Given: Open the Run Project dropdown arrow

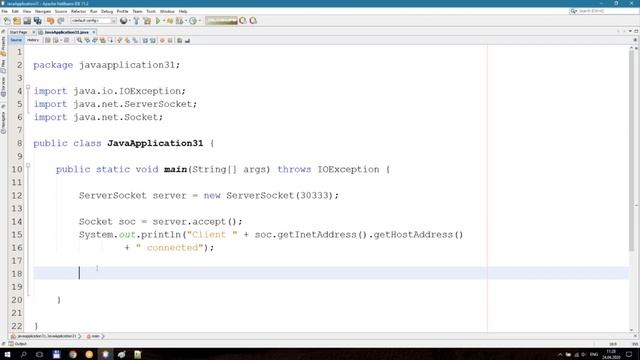Looking at the screenshot, I should (164, 21).
